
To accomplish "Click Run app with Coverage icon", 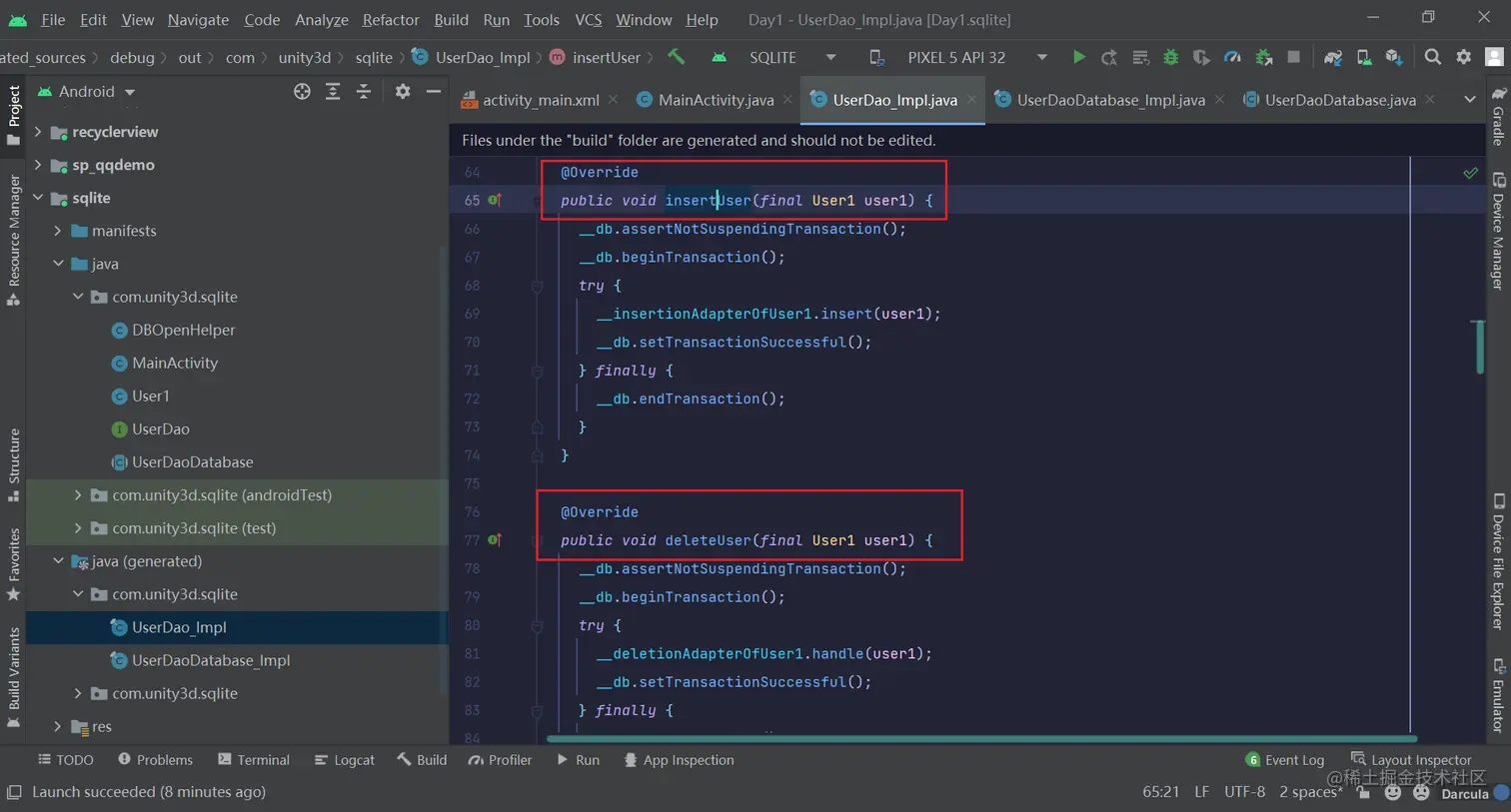I will (x=1201, y=57).
